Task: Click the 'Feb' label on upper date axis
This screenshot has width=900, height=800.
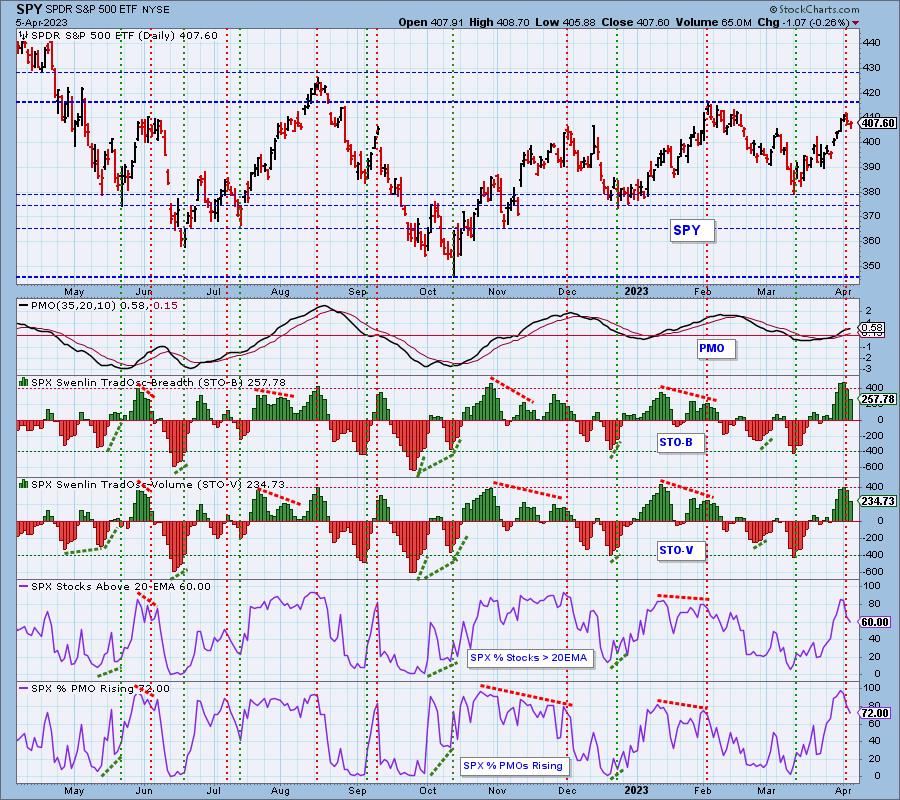Action: (703, 292)
